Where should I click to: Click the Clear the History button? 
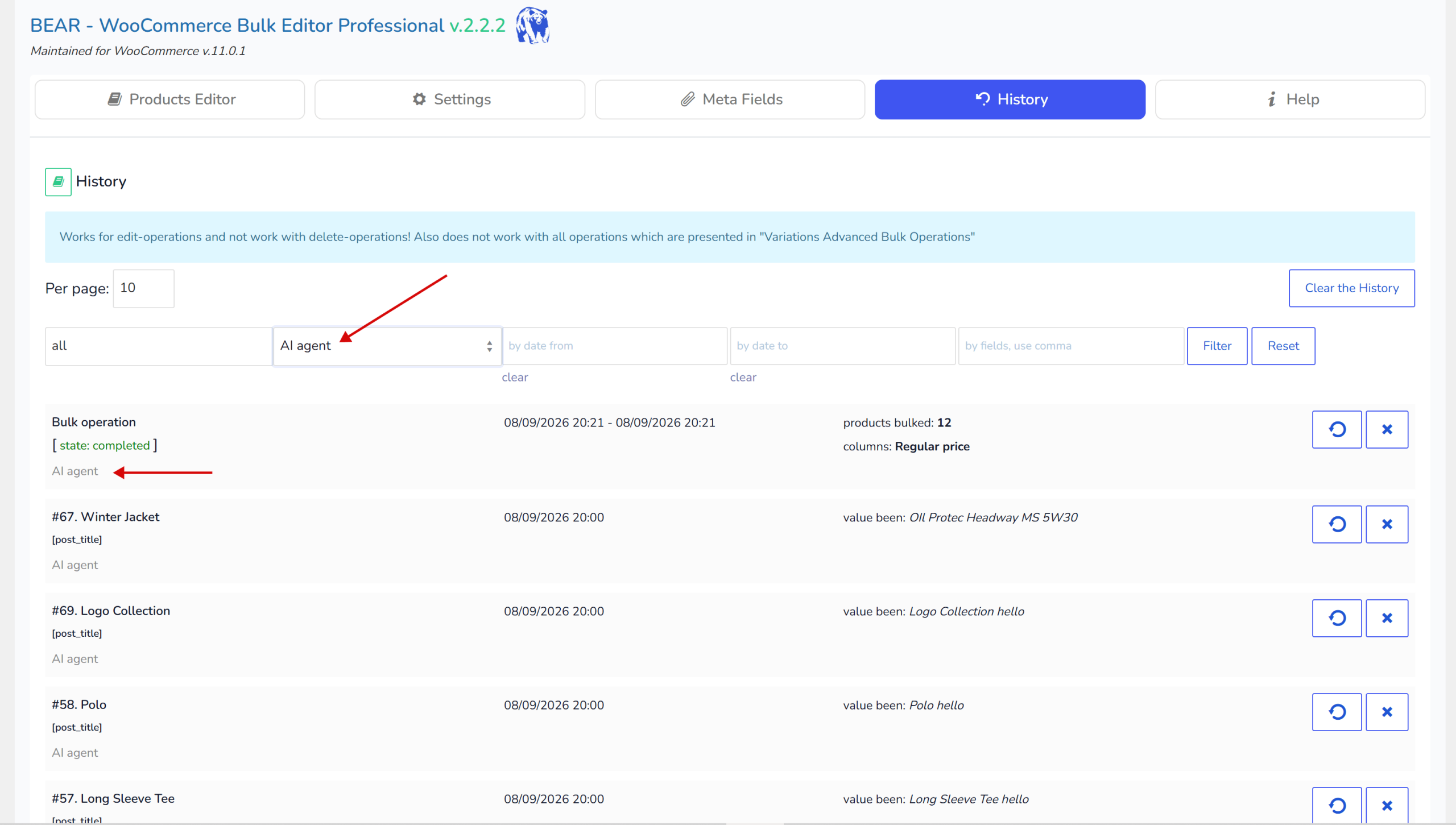tap(1351, 288)
